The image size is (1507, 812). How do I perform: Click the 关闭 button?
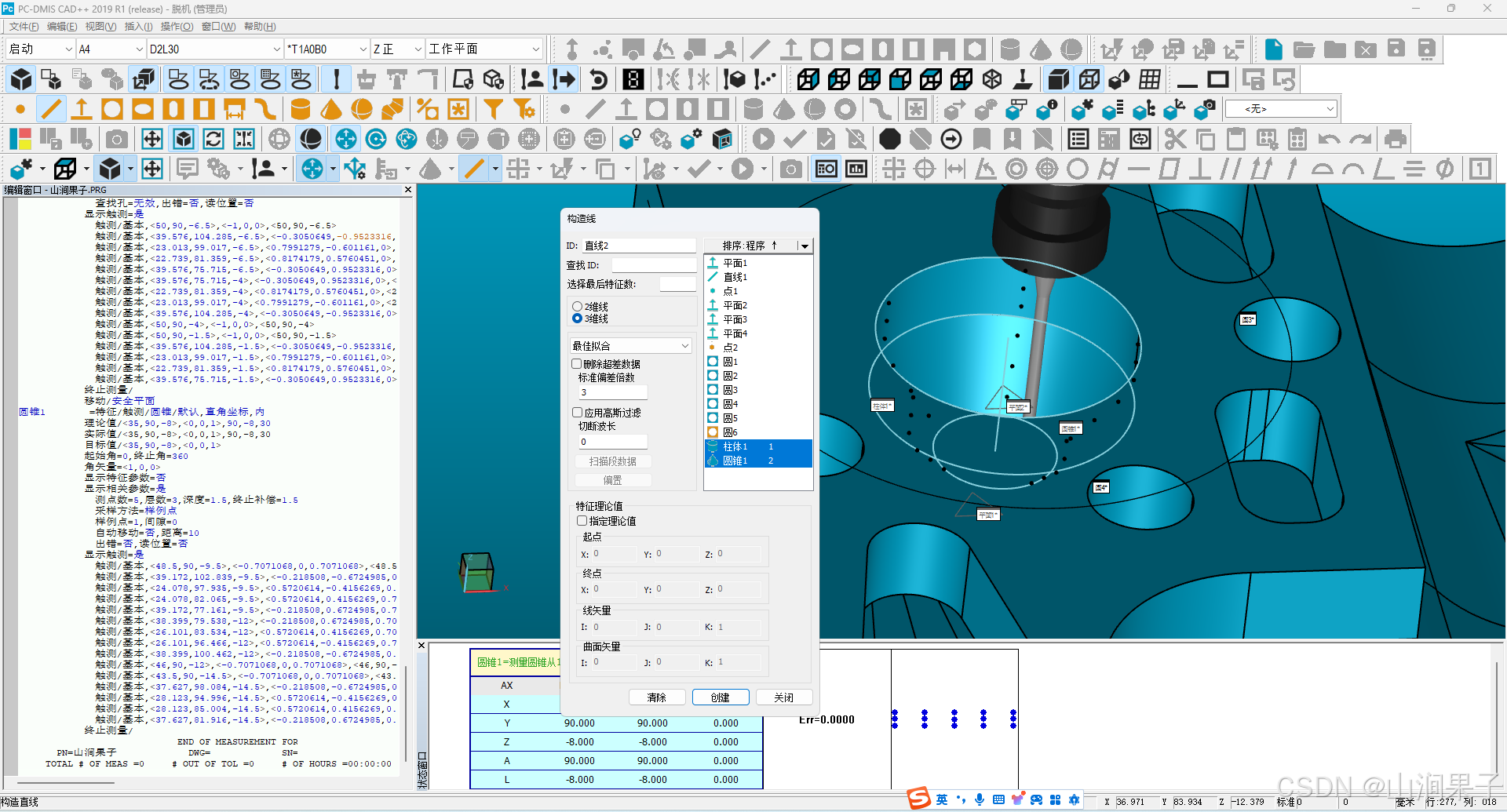click(783, 697)
